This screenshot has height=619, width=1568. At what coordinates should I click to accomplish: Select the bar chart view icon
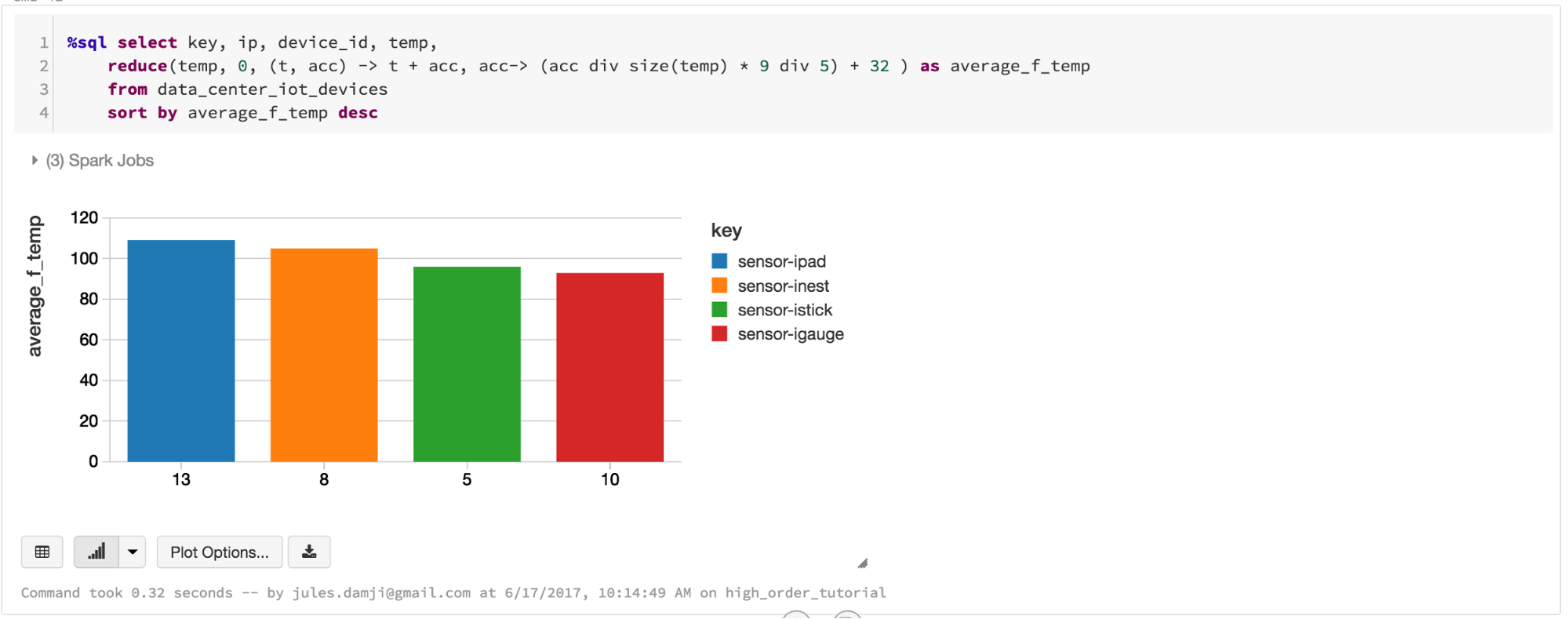click(x=96, y=552)
